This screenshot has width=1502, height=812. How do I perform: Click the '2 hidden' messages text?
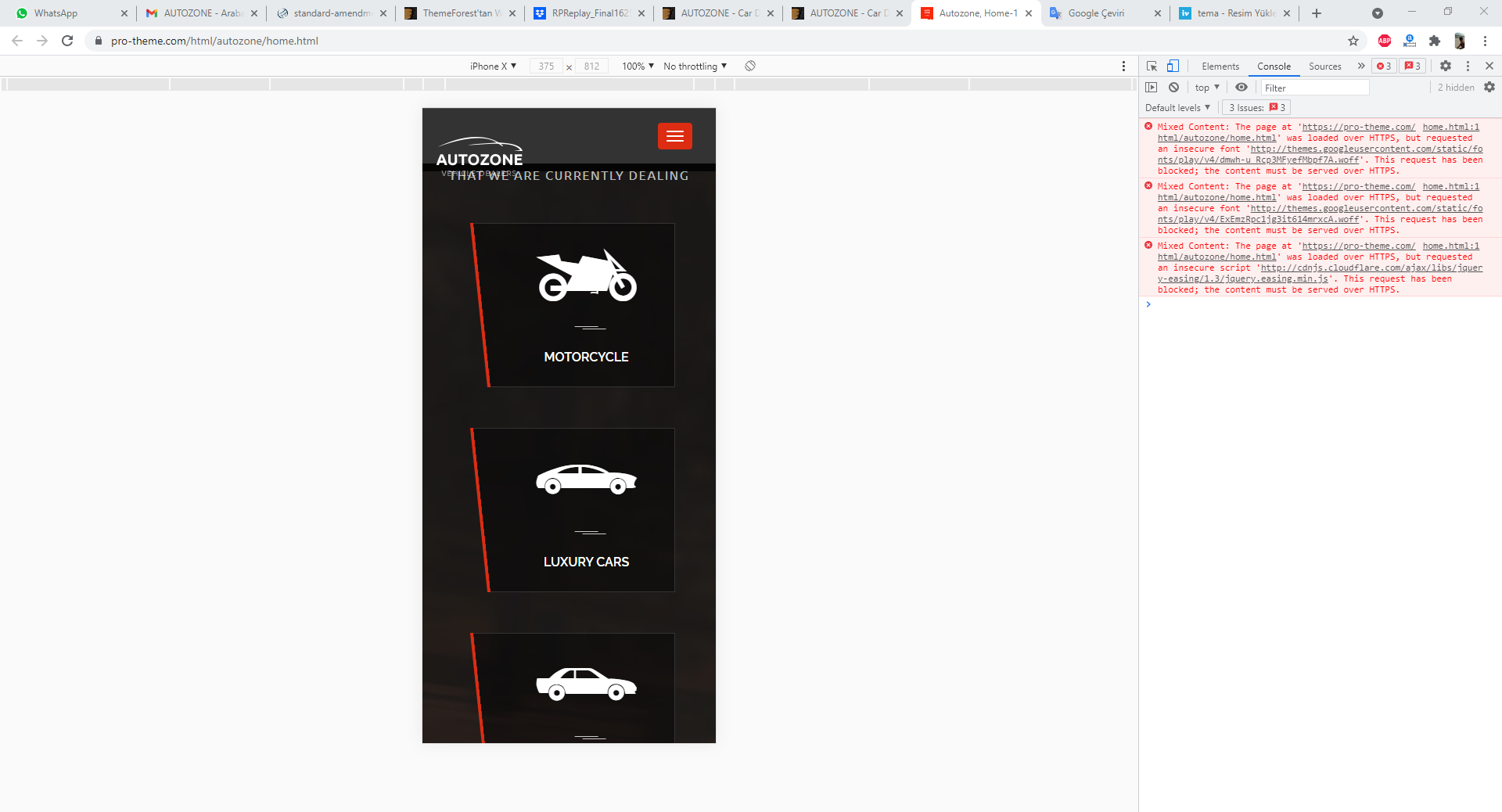pyautogui.click(x=1456, y=88)
